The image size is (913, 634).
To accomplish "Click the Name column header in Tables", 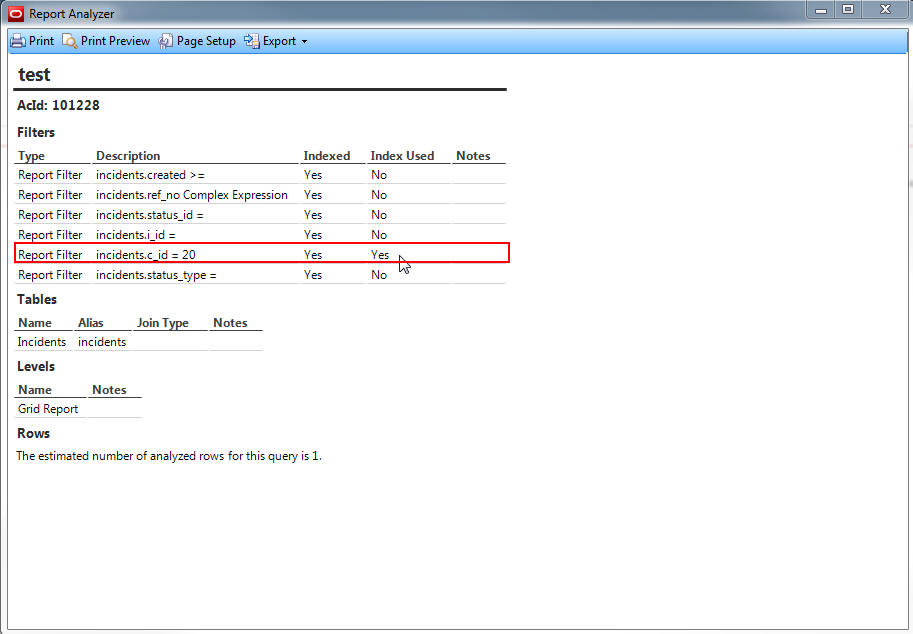I will tap(35, 323).
